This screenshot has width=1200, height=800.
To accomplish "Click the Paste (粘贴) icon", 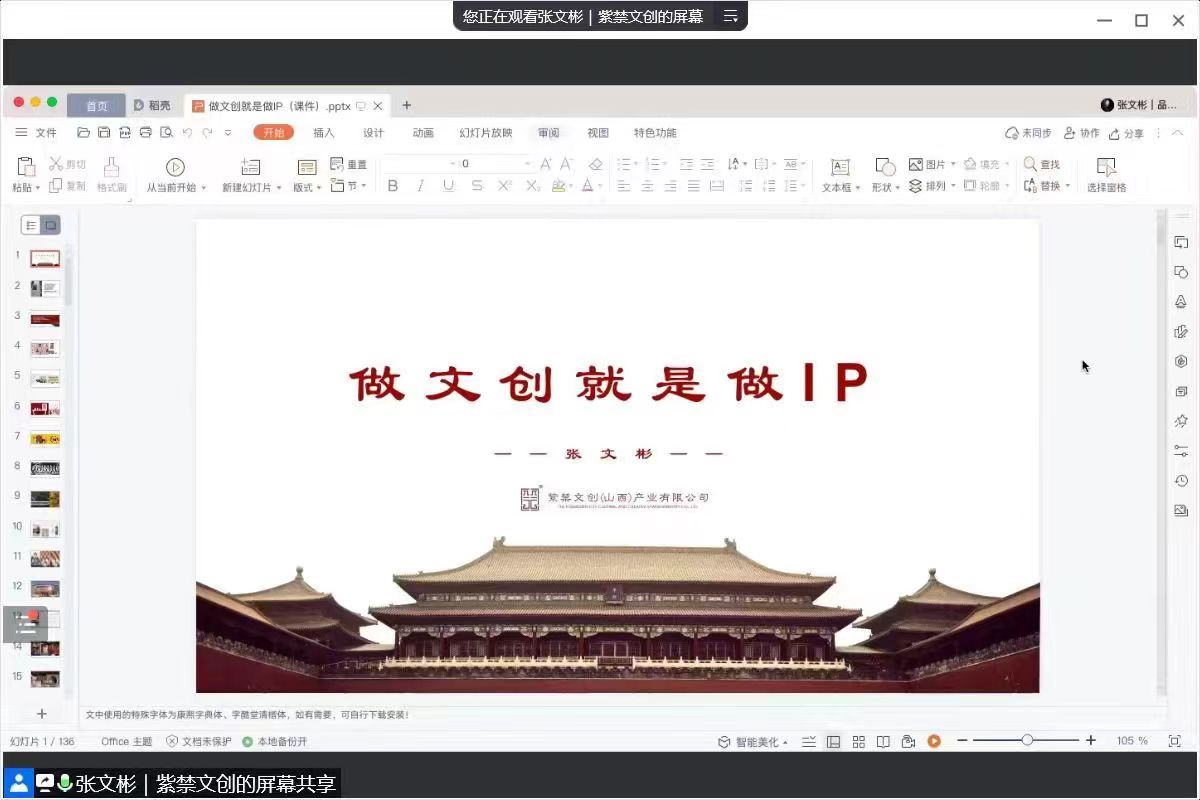I will pos(26,167).
